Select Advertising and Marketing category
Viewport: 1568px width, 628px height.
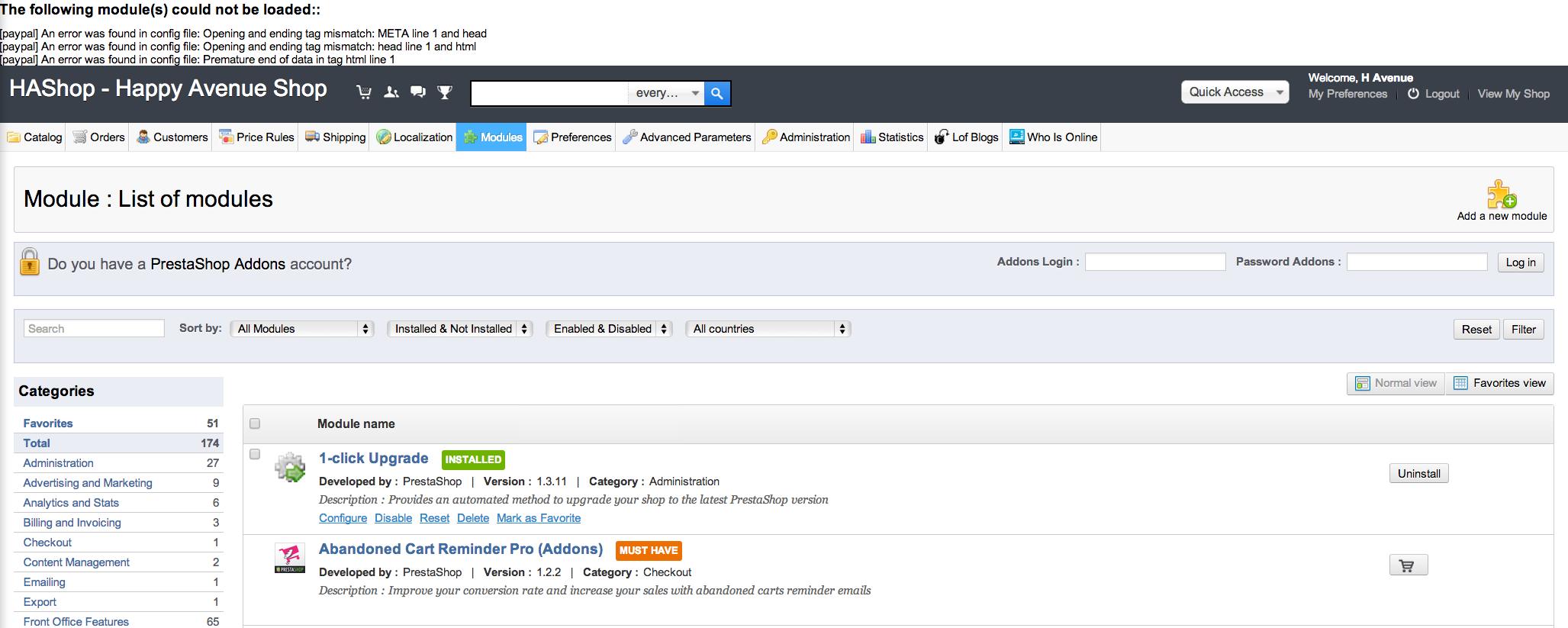tap(88, 483)
